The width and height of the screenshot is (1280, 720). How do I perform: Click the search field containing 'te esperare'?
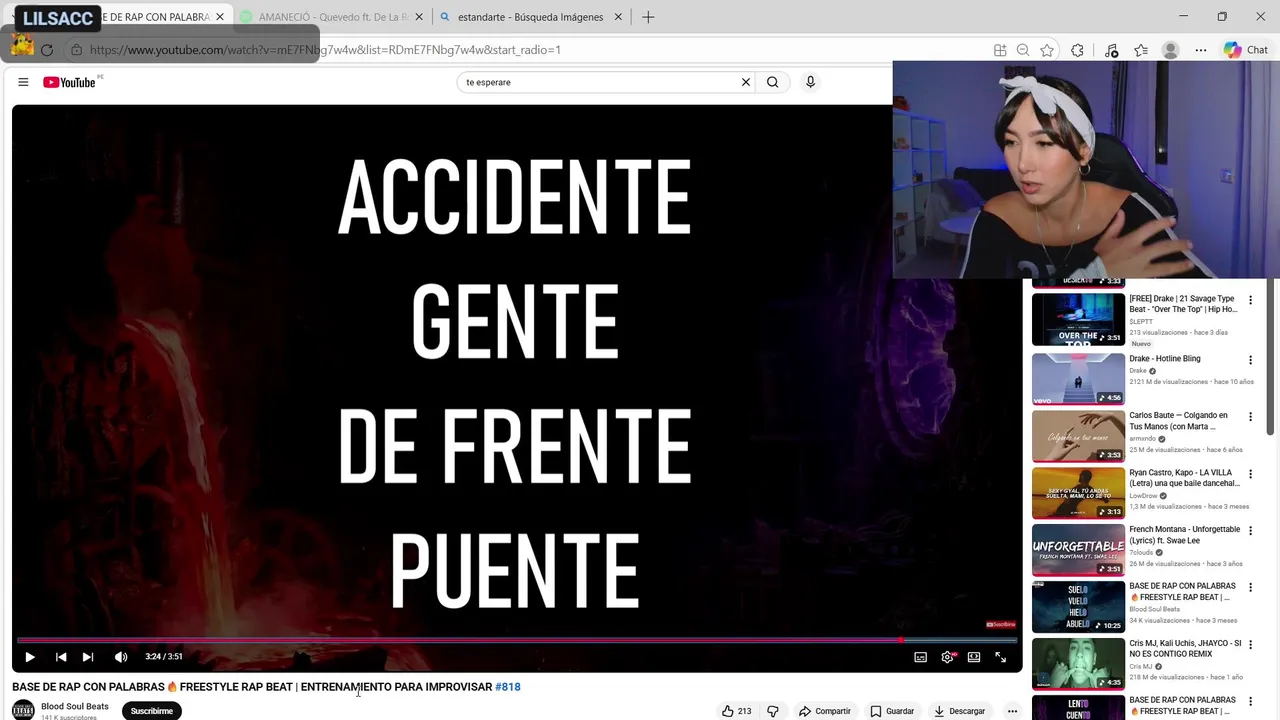(598, 82)
